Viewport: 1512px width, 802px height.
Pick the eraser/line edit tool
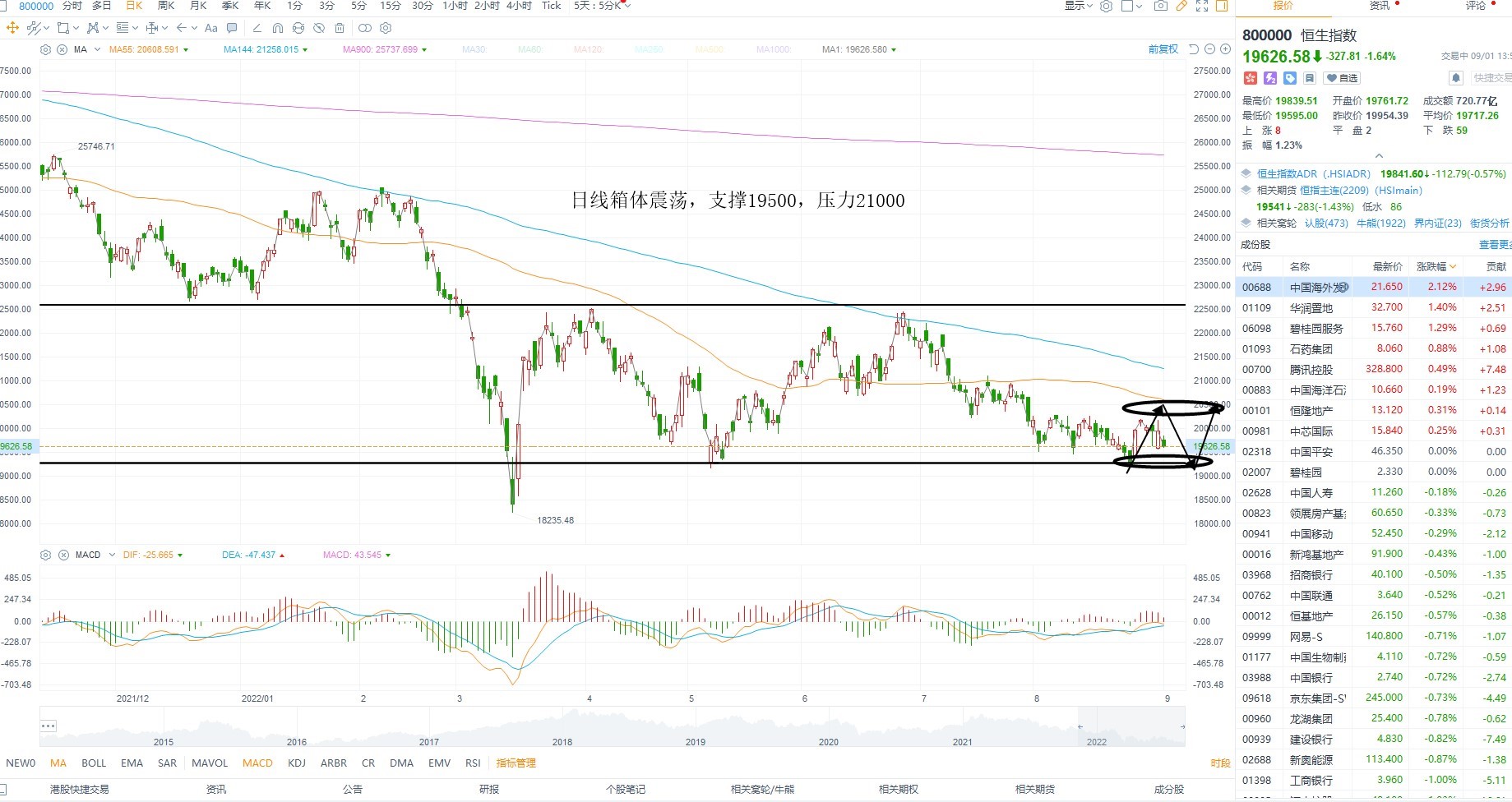257,28
